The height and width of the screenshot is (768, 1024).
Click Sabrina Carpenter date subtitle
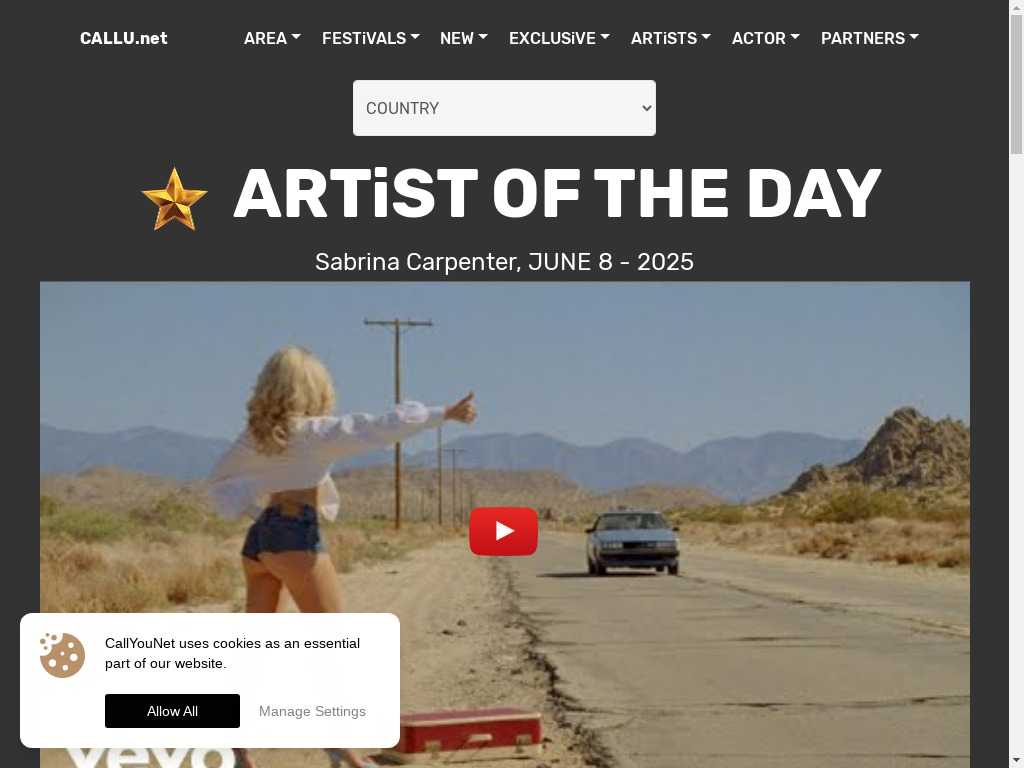[504, 262]
